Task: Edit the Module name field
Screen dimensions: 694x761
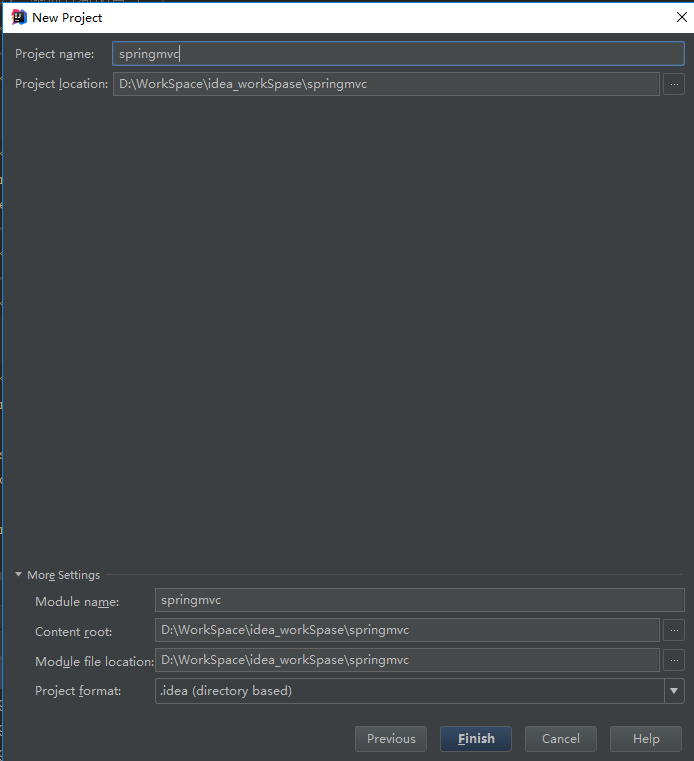Action: point(420,600)
